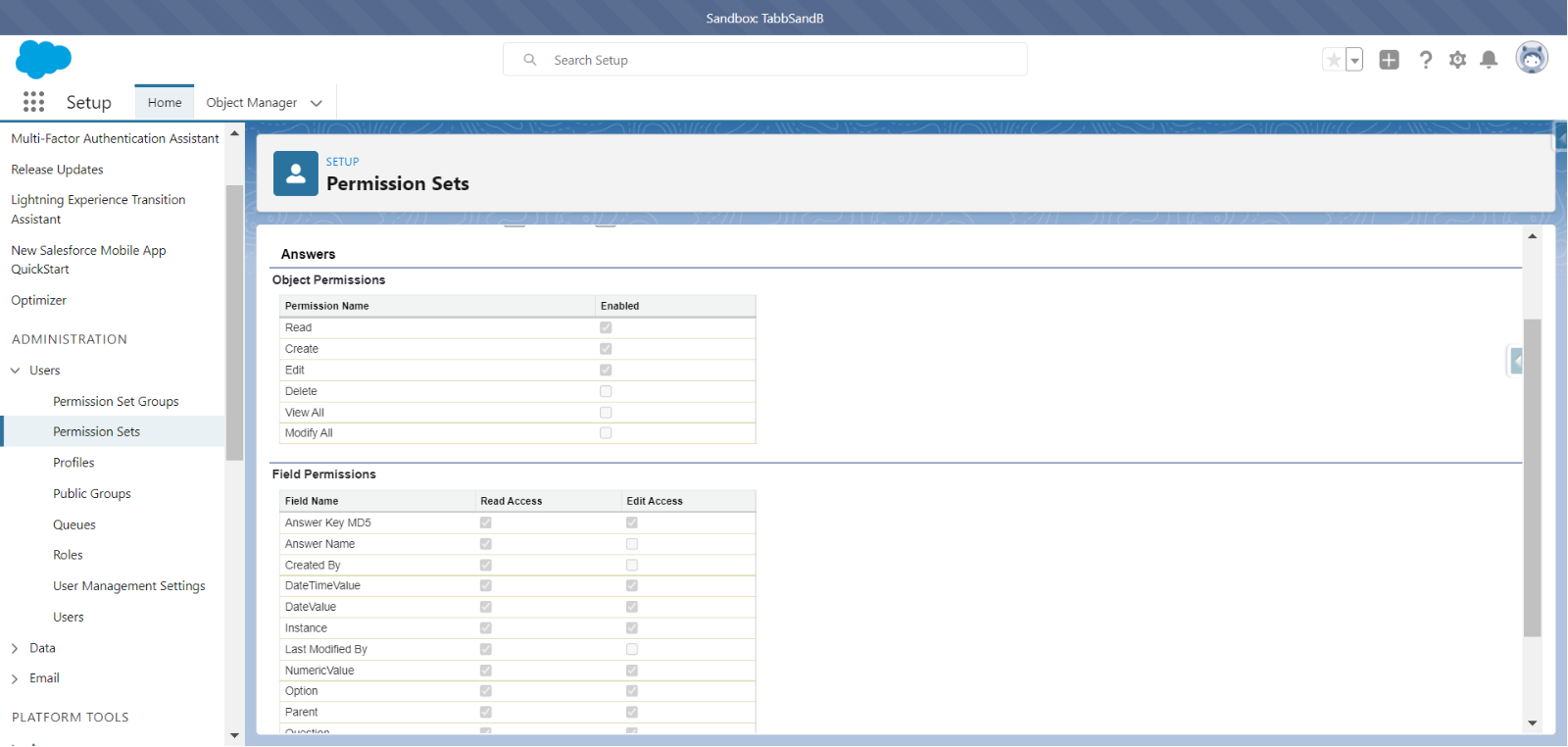Image resolution: width=1568 pixels, height=747 pixels.
Task: Click the favorites star icon
Action: [x=1333, y=60]
